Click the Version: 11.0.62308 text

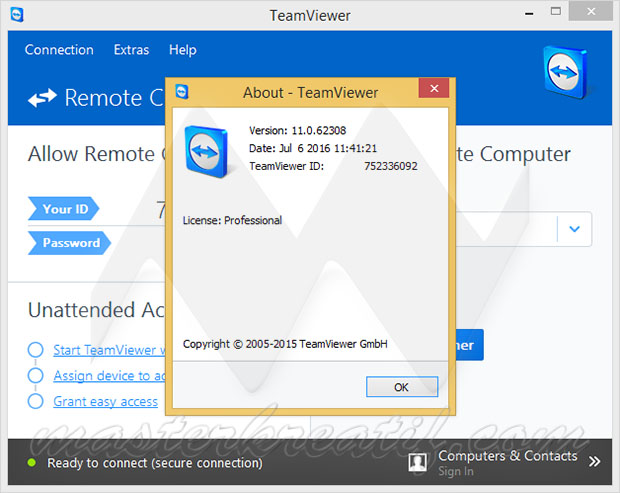[x=297, y=130]
